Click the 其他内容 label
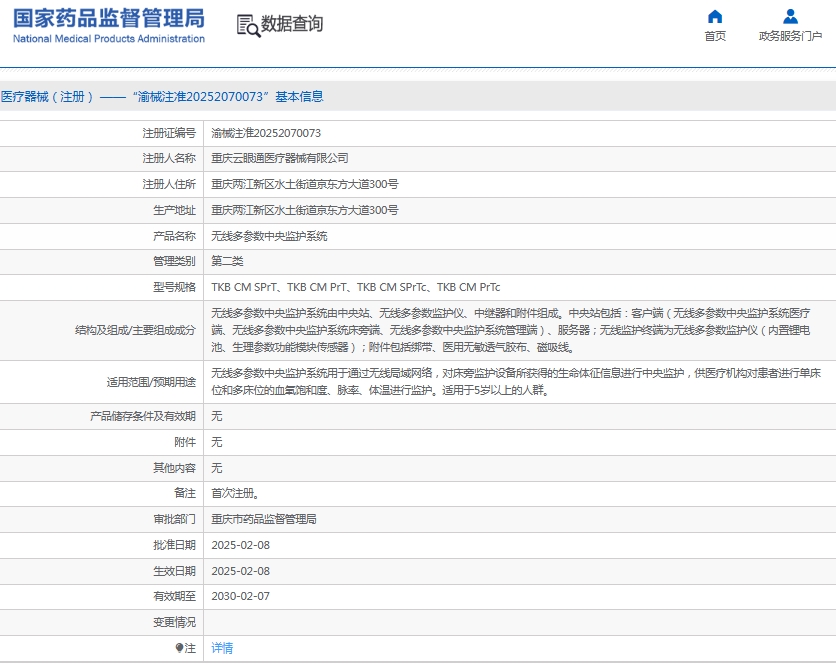The height and width of the screenshot is (668, 836). coord(174,468)
